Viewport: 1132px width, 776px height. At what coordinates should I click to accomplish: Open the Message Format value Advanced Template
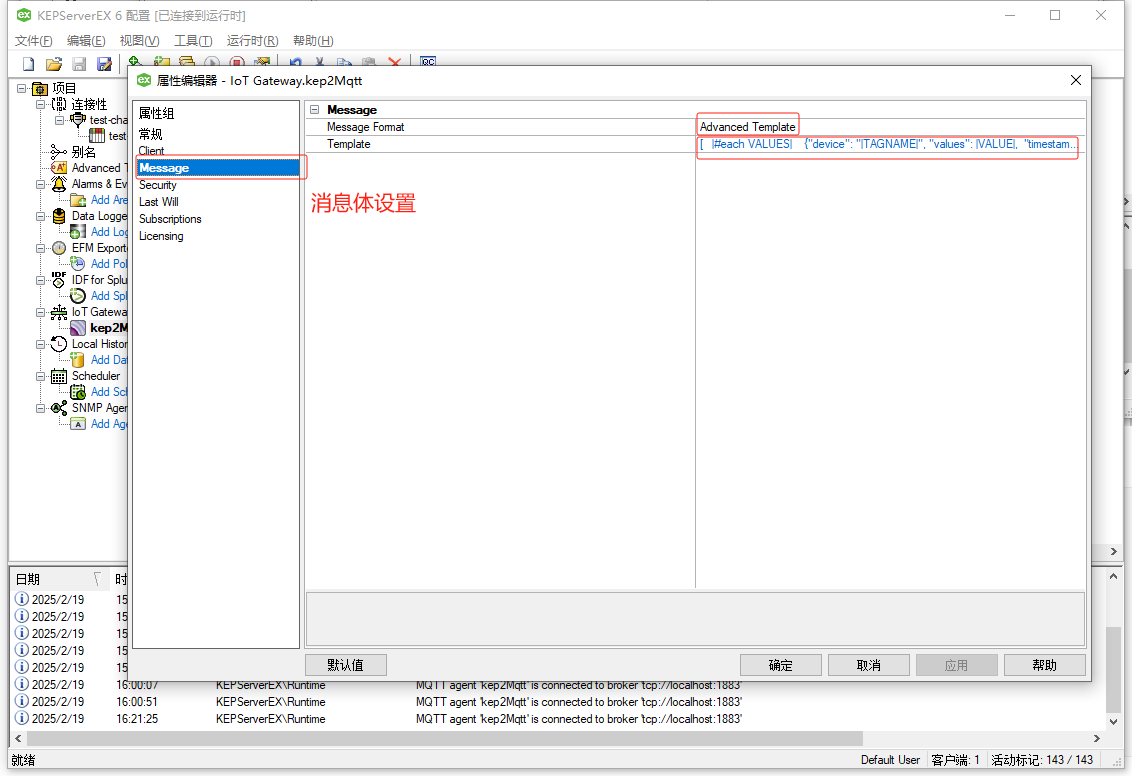point(747,127)
